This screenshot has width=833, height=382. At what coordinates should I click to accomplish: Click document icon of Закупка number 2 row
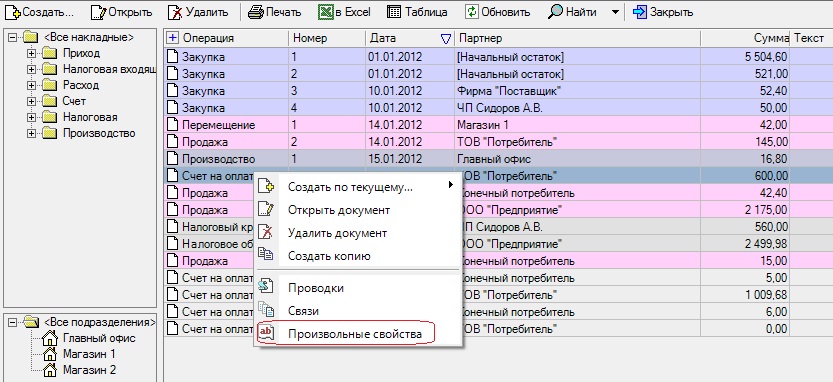(172, 74)
